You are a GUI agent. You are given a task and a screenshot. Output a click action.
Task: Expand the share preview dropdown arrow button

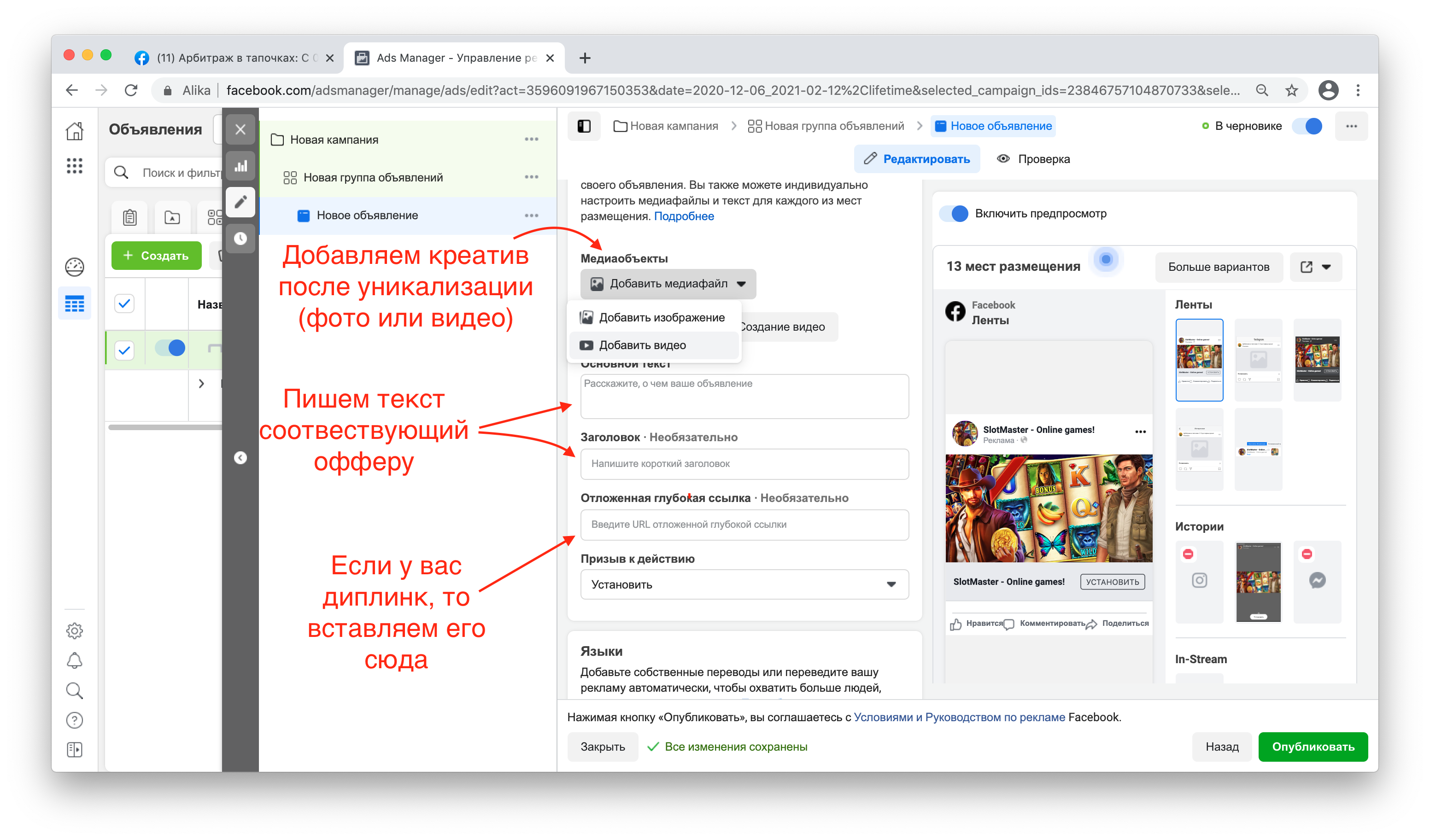pos(1316,267)
